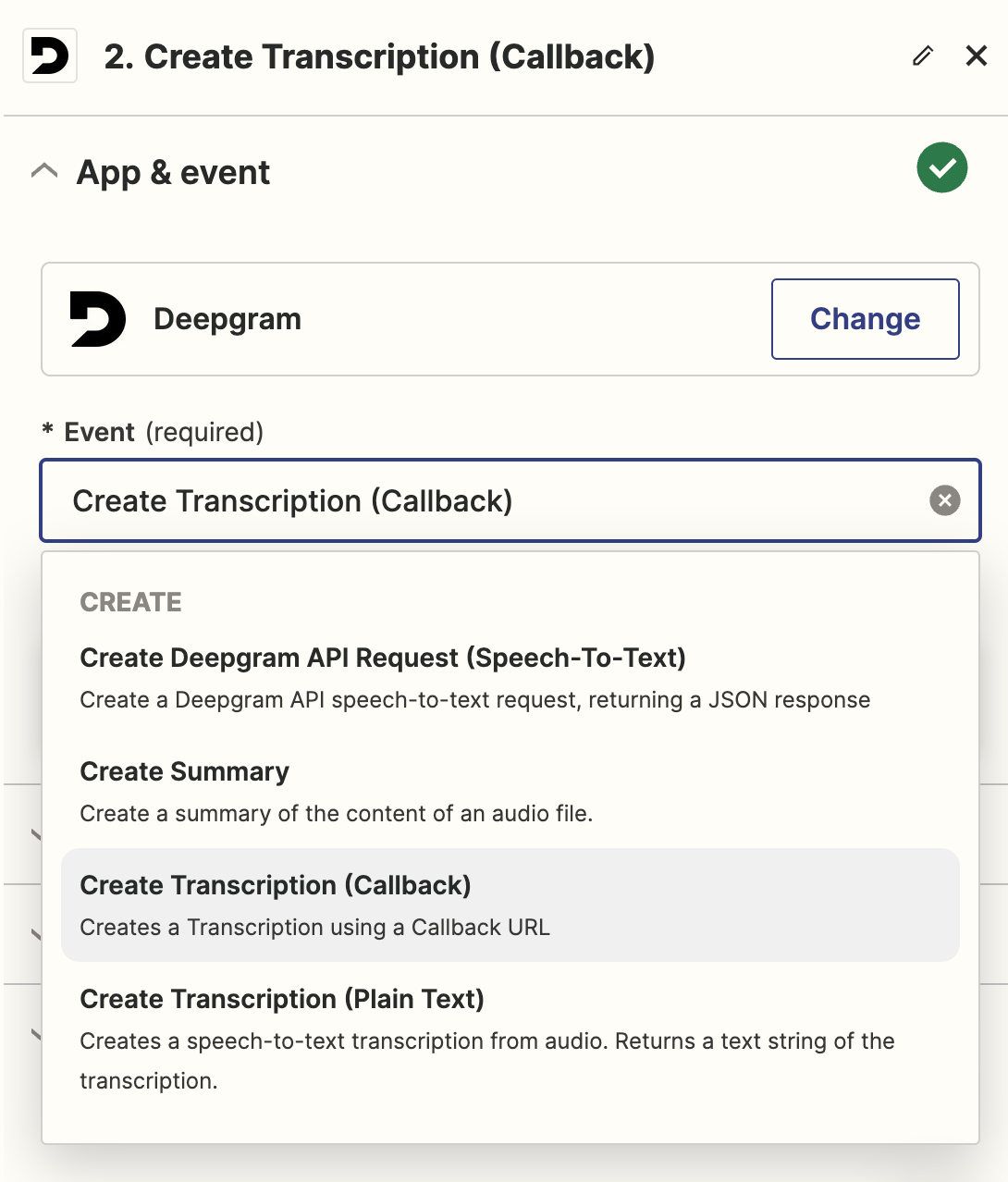Select Create Transcription (Plain Text) option
Viewport: 1008px width, 1182px height.
pyautogui.click(x=510, y=1040)
